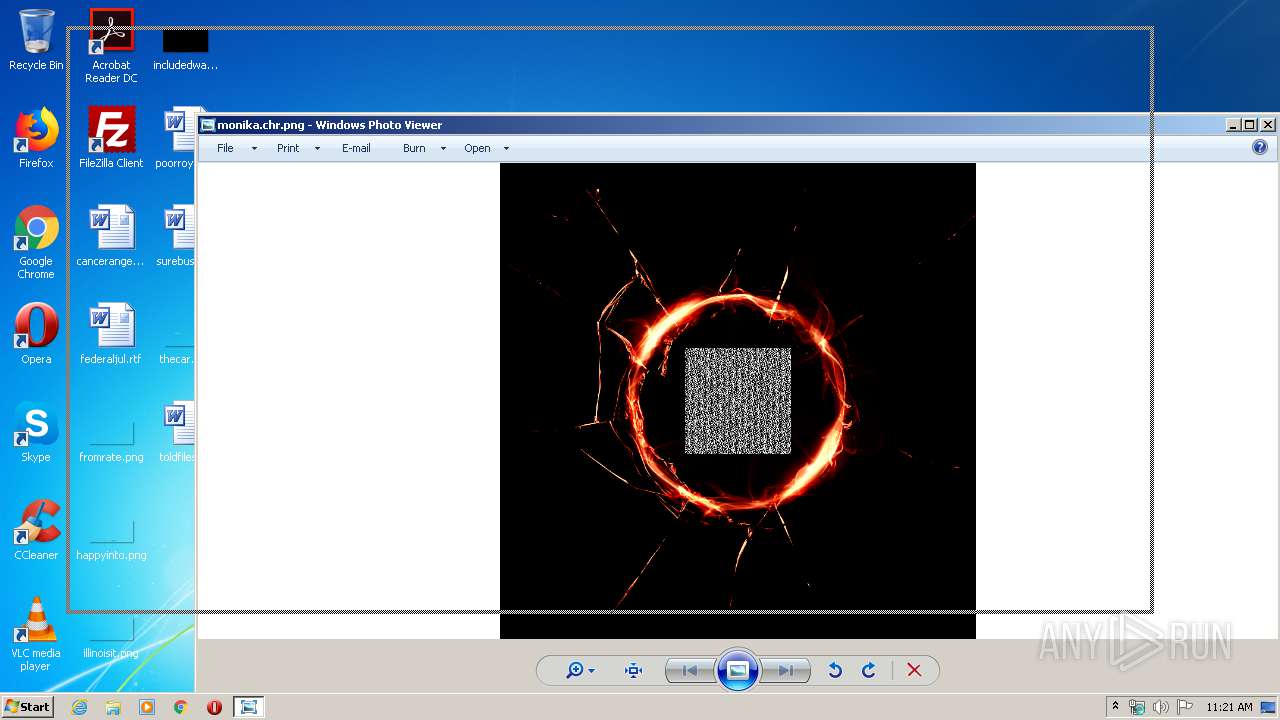The height and width of the screenshot is (720, 1280).
Task: Show hidden system tray icons
Action: pyautogui.click(x=1115, y=707)
